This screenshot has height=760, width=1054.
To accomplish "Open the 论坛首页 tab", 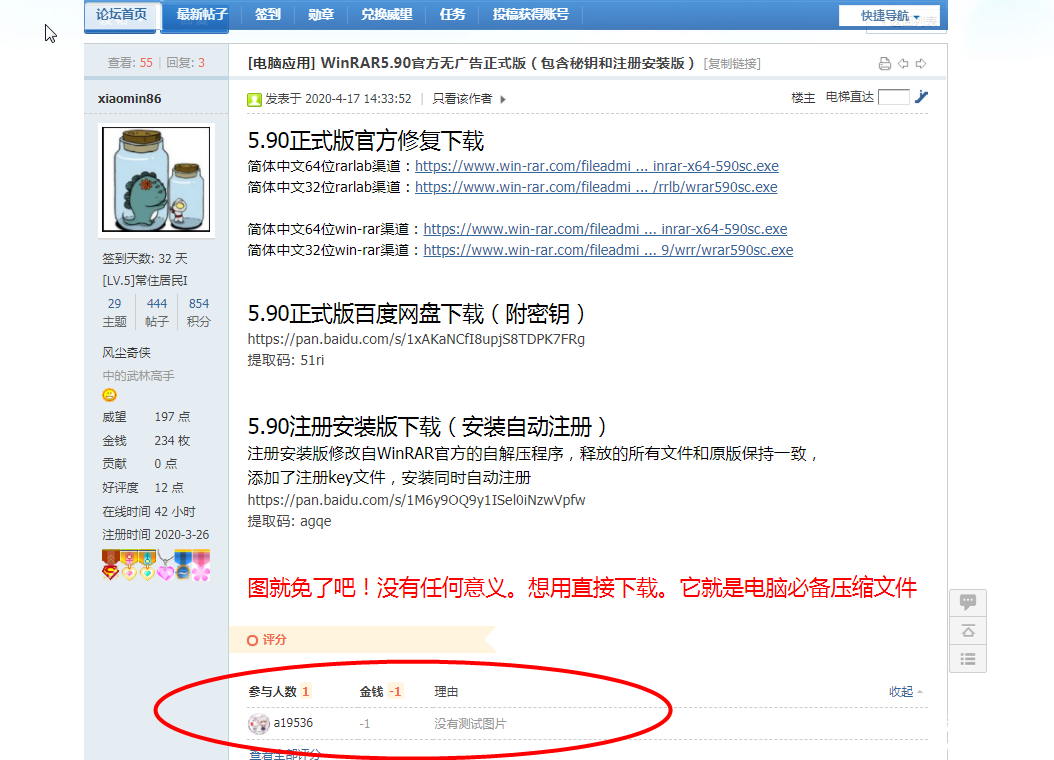I will [x=121, y=15].
